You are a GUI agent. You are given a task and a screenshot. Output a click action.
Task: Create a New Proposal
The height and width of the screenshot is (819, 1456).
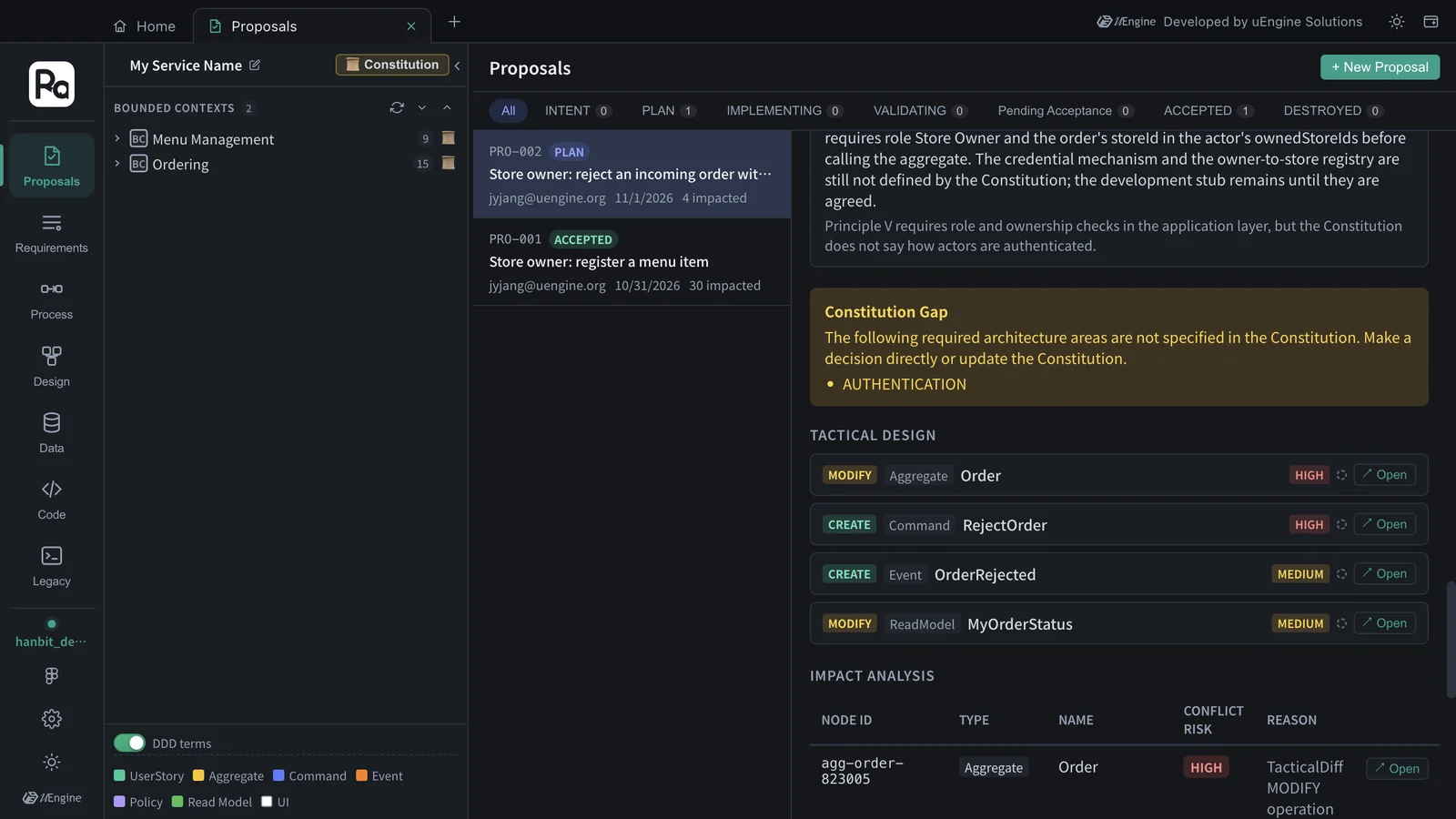point(1380,67)
